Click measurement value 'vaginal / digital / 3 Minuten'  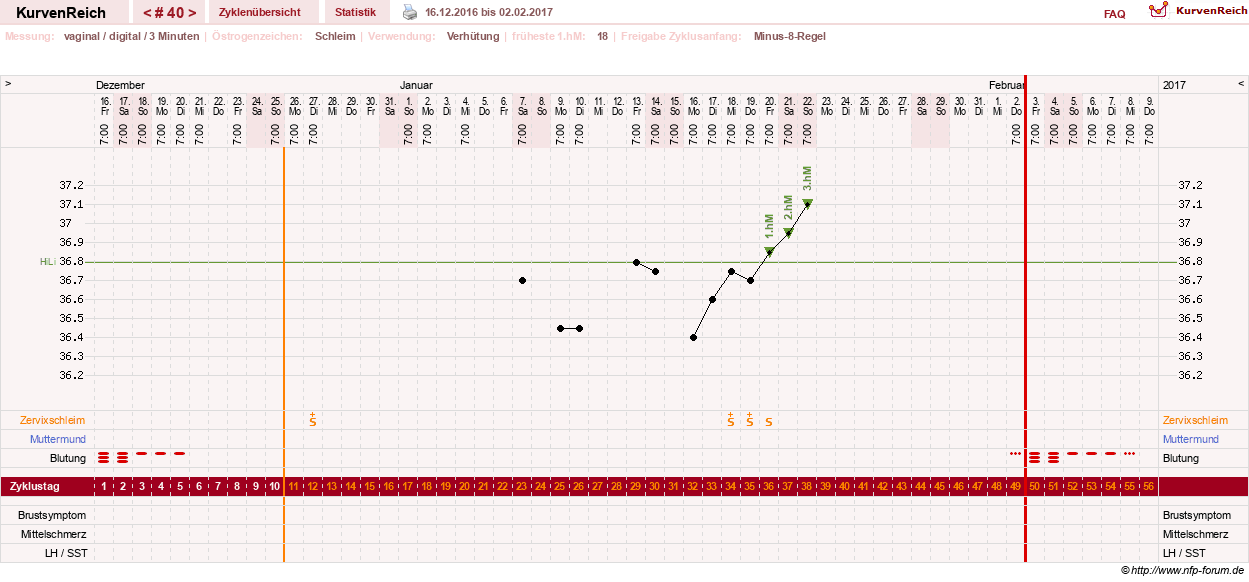131,36
